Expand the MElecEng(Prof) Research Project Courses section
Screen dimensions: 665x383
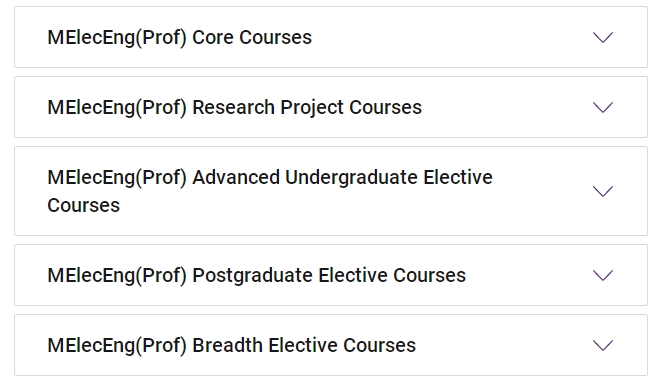pyautogui.click(x=331, y=107)
